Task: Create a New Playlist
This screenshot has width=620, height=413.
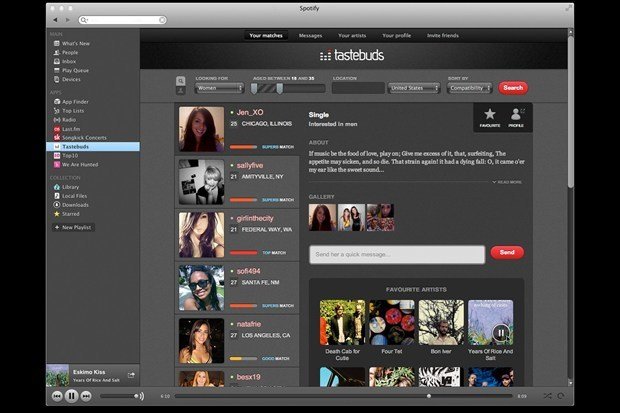Action: pos(73,227)
